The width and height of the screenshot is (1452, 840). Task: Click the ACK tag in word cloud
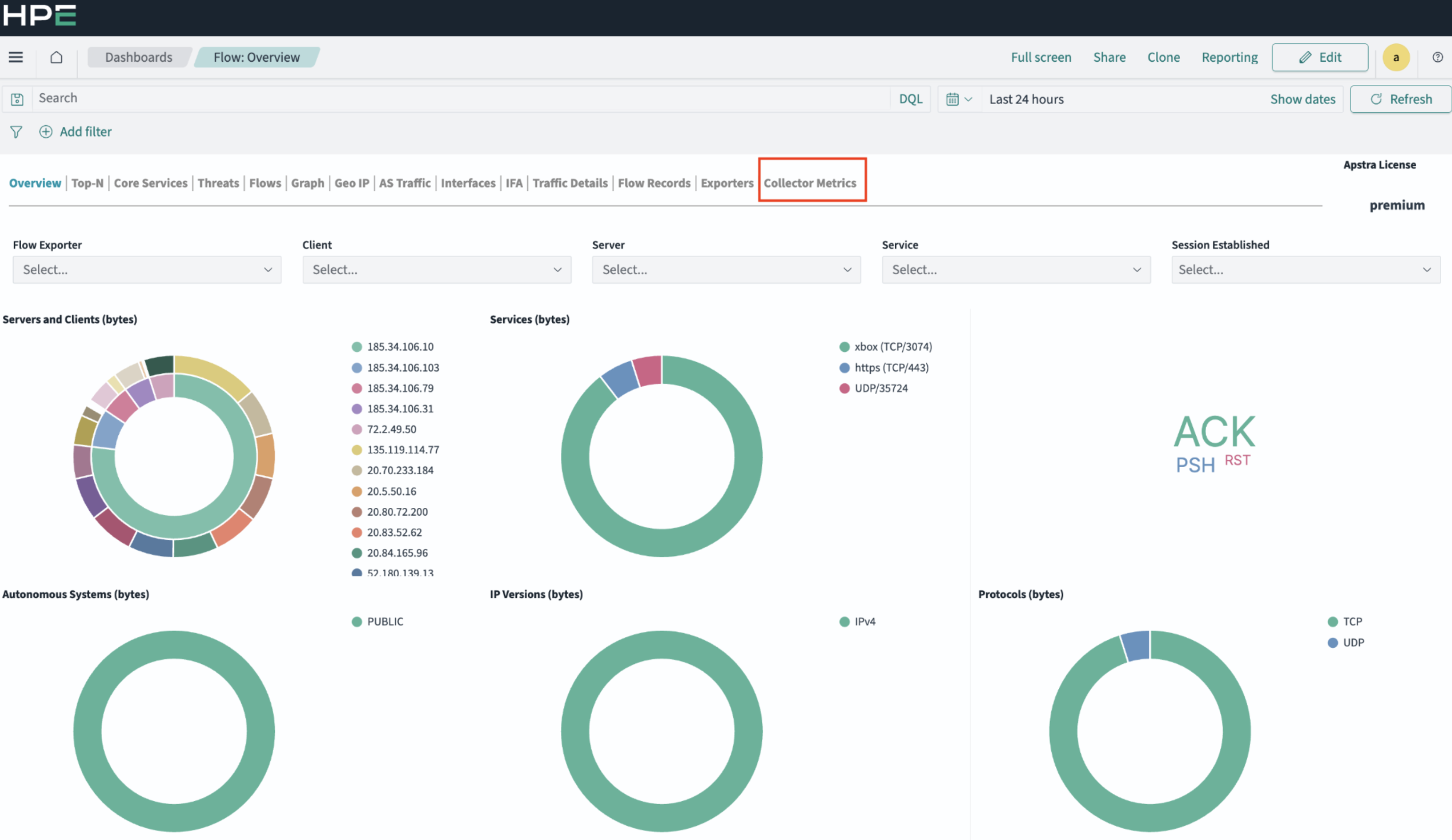point(1214,431)
